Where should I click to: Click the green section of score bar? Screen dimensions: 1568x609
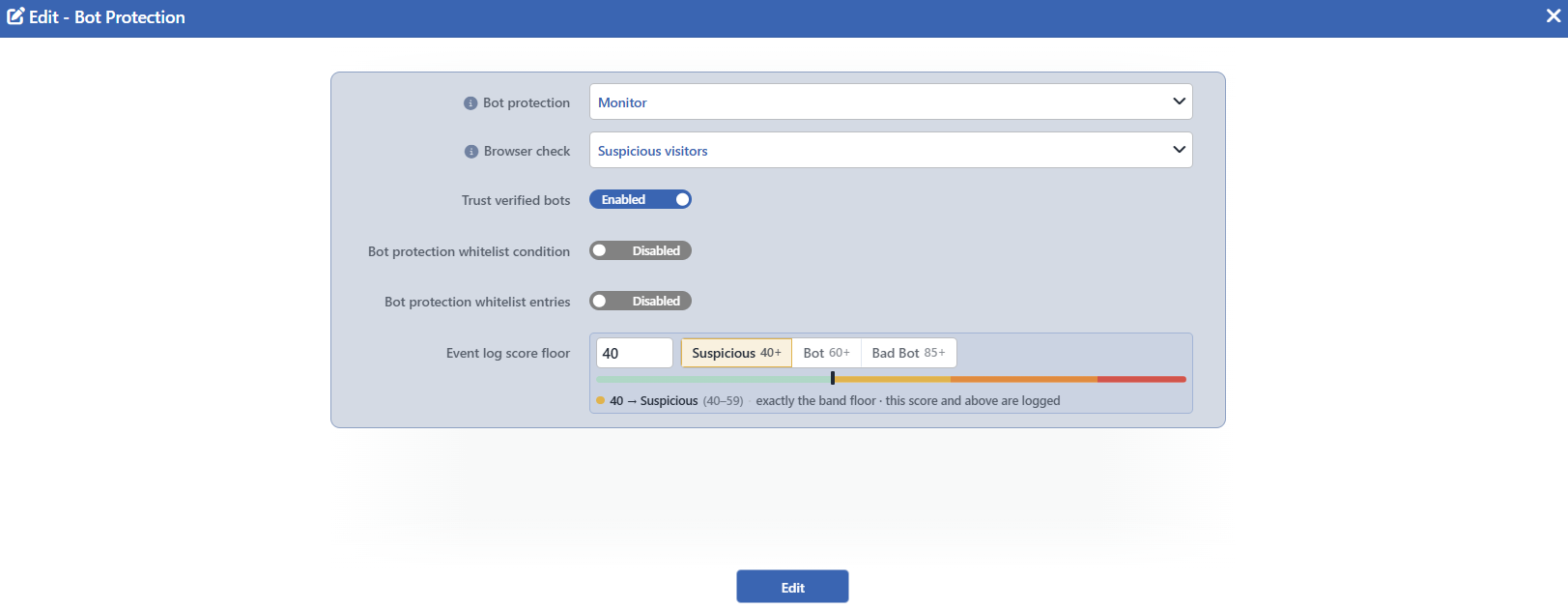(x=713, y=379)
